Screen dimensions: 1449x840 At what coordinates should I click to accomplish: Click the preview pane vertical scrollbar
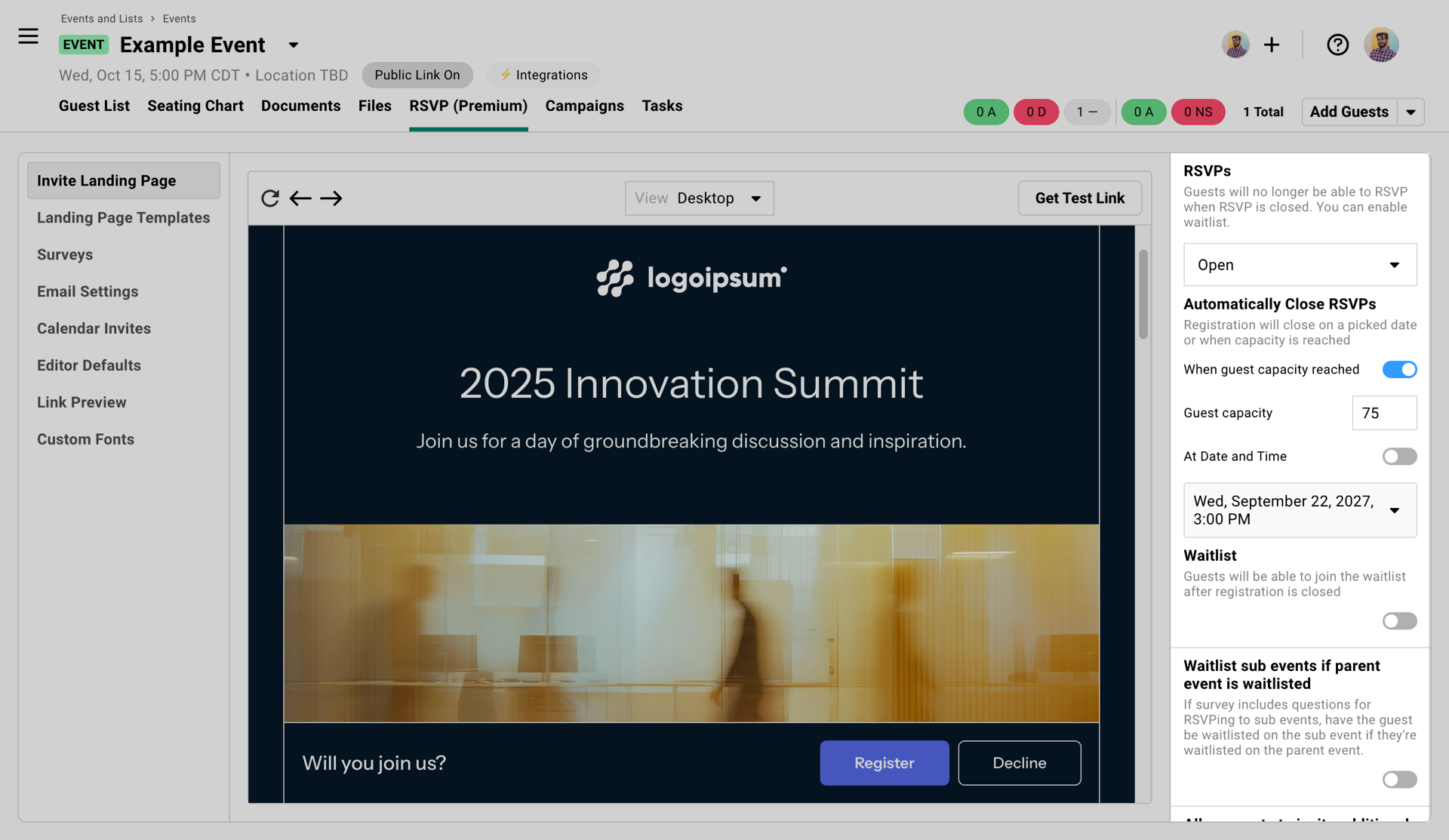(x=1143, y=294)
